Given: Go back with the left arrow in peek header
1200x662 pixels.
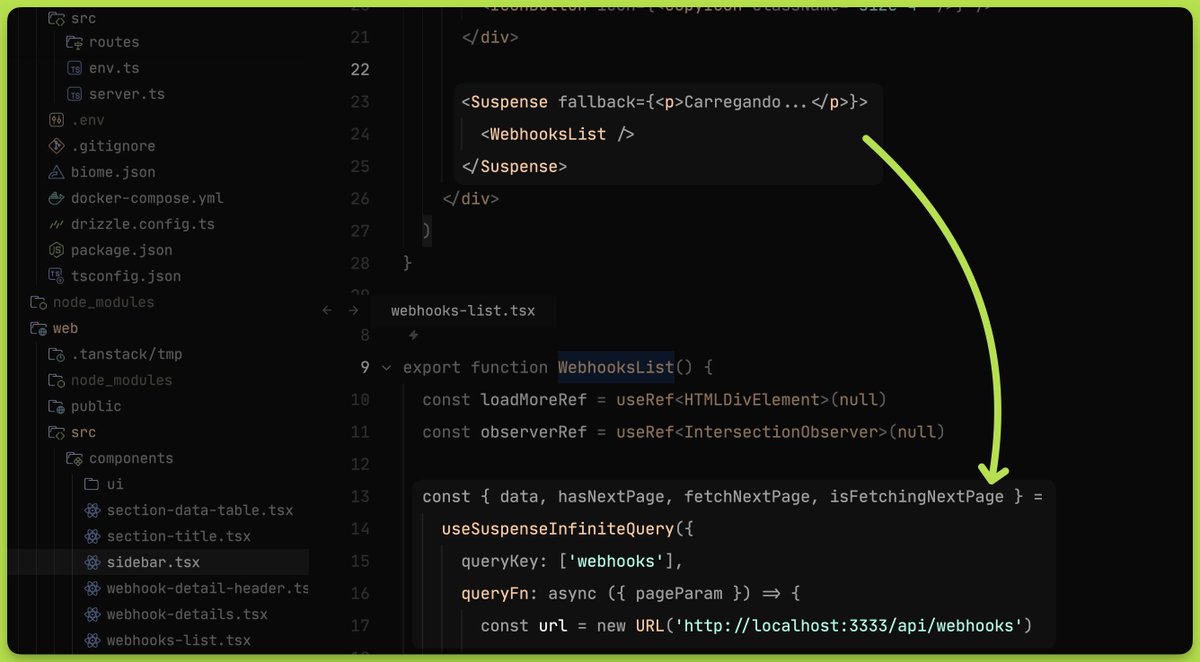Looking at the screenshot, I should click(x=327, y=311).
